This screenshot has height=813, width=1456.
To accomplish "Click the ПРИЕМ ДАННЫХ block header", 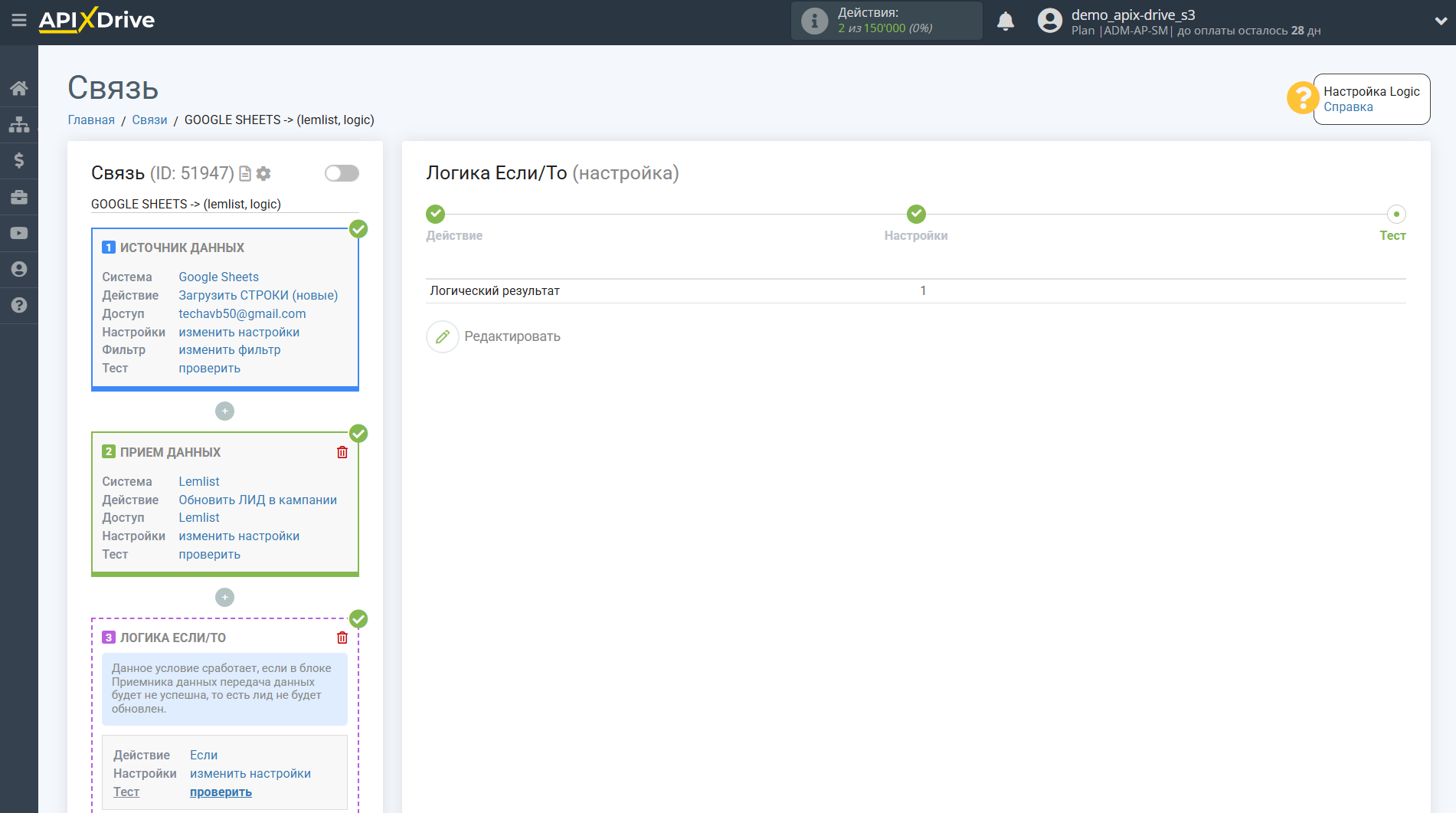I will pyautogui.click(x=170, y=452).
